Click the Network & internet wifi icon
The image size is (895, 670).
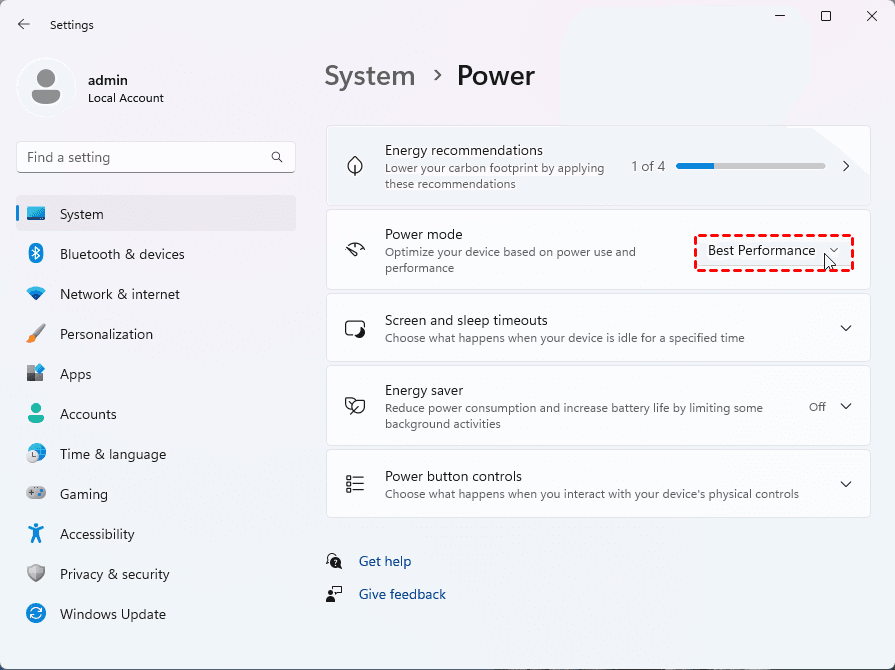click(36, 294)
